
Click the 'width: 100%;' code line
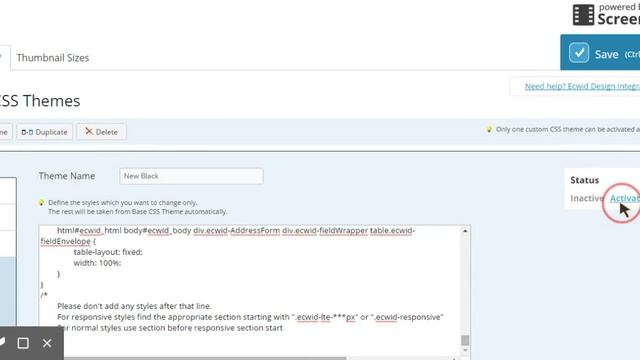[97, 263]
